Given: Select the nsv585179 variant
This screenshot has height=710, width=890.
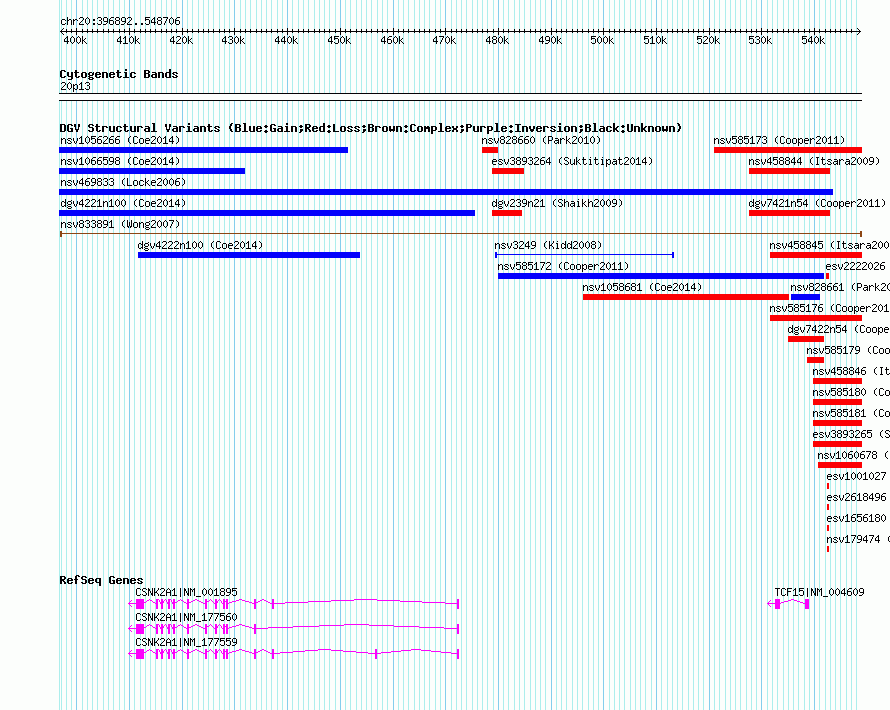Looking at the screenshot, I should pos(815,360).
